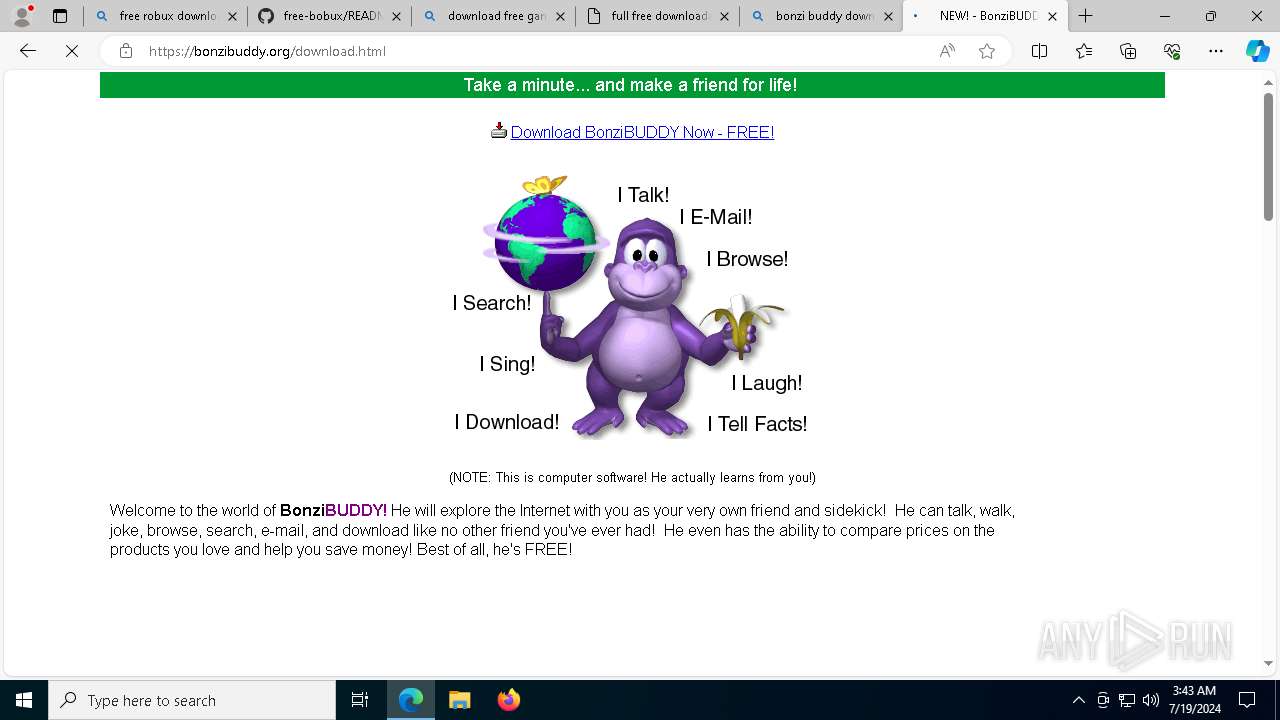Viewport: 1280px width, 720px height.
Task: Open Collections panel
Action: pyautogui.click(x=1128, y=51)
